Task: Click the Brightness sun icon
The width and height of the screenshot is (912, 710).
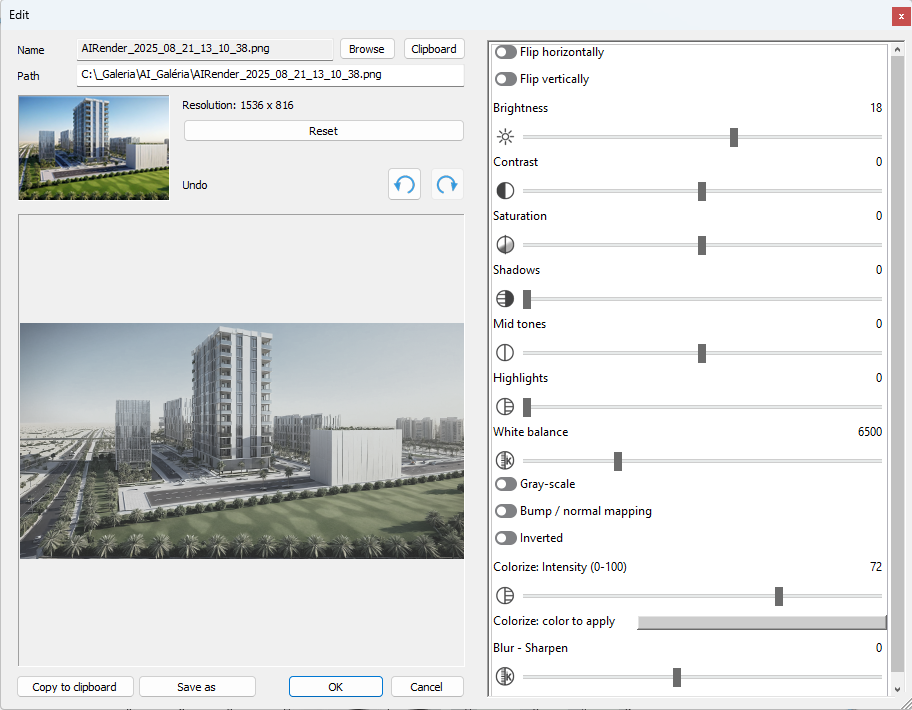Action: [505, 137]
